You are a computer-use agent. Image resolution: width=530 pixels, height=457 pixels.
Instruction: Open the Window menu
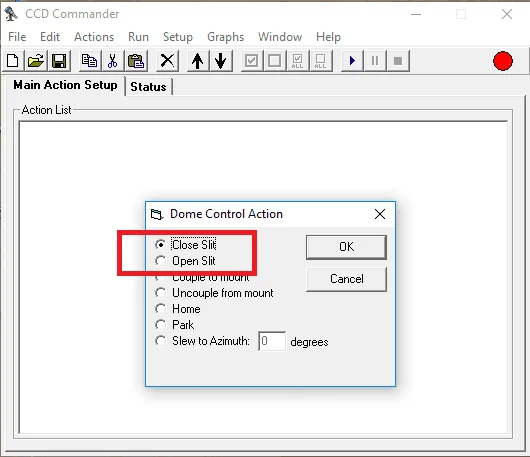pos(280,37)
